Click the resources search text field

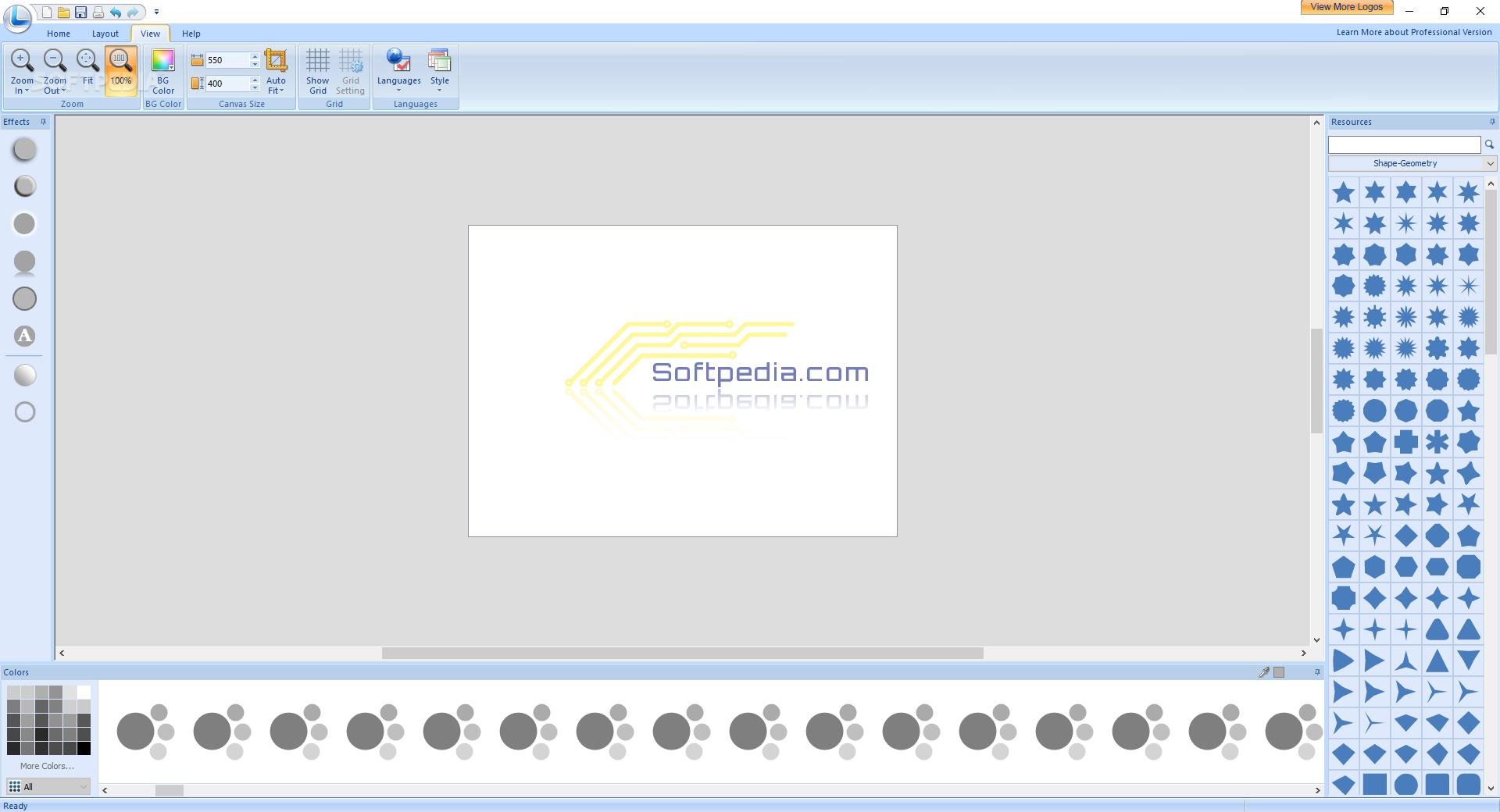pos(1404,144)
